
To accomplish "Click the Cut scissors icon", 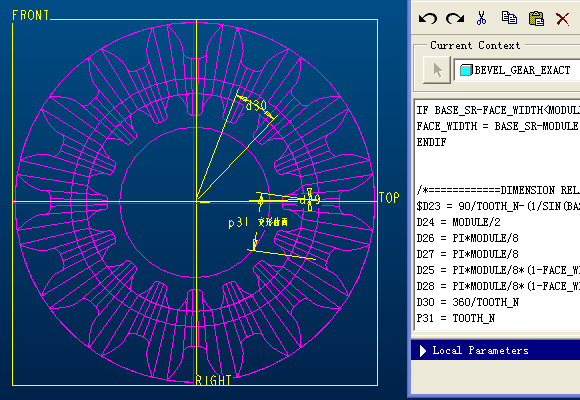I will 481,18.
